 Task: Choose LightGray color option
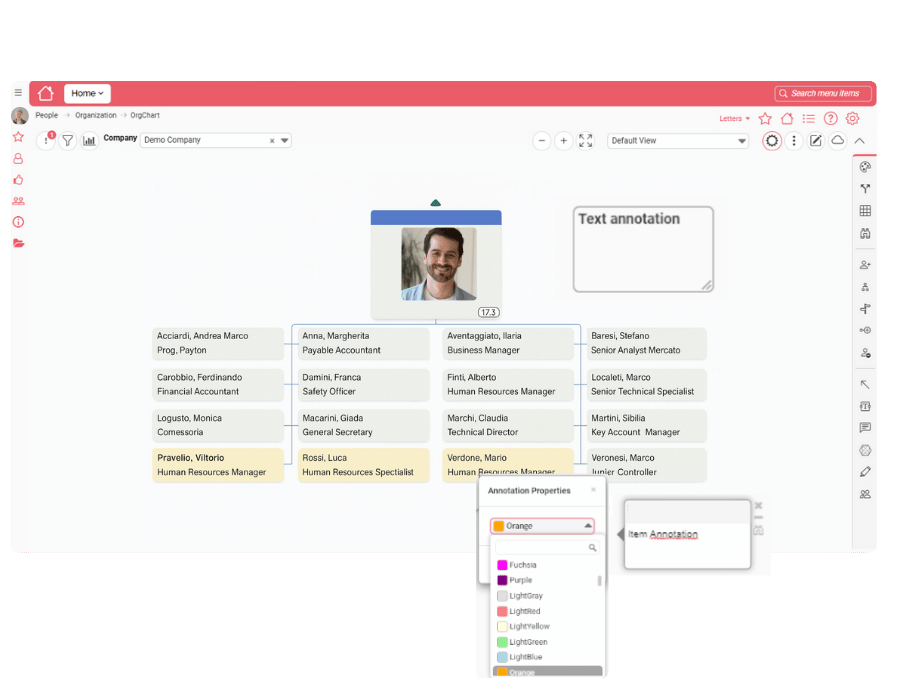point(546,596)
